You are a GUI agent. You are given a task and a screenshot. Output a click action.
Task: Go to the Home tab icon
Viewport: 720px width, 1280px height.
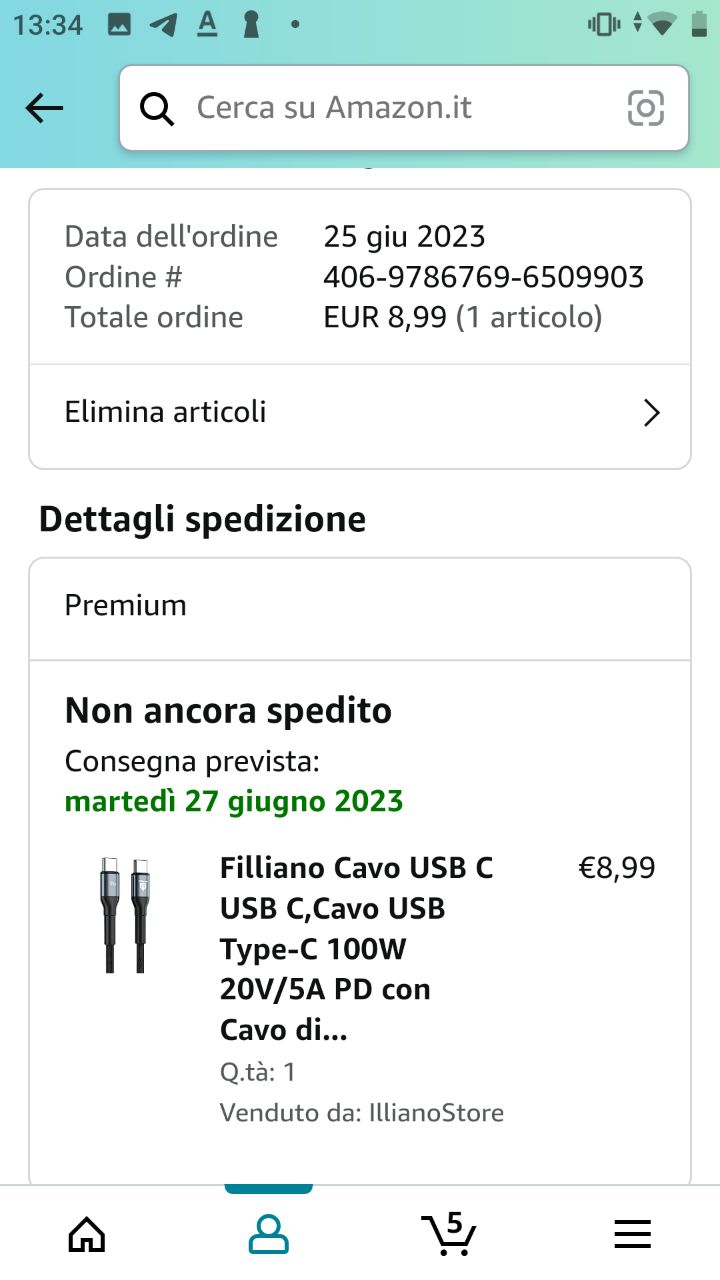point(87,1234)
